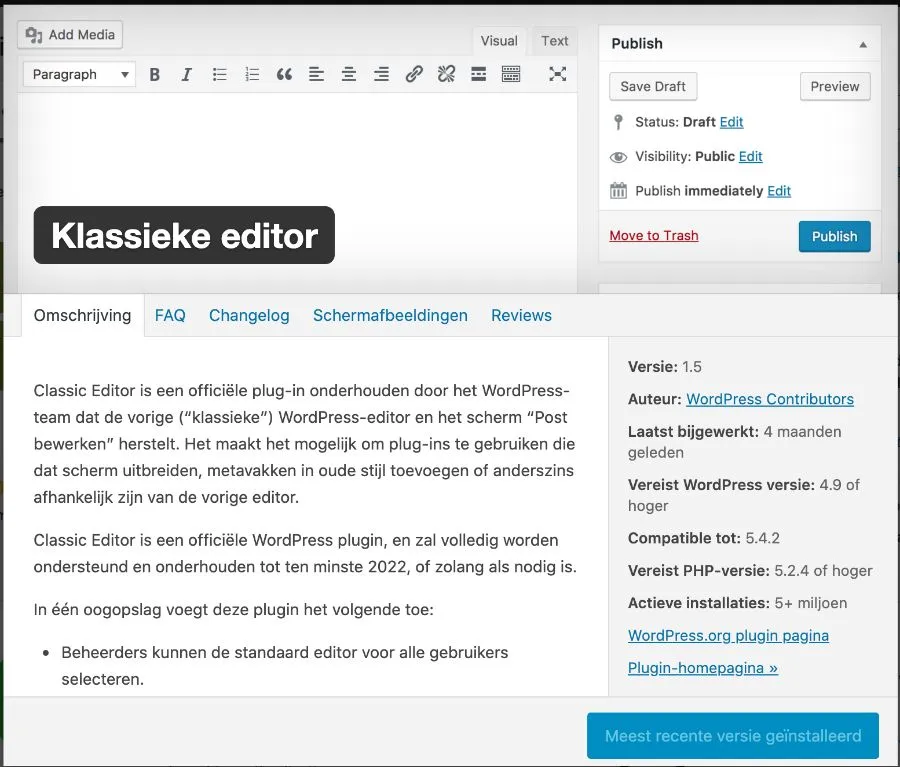
Task: Click Meest recente versie geïnstalleerd button
Action: pos(733,735)
